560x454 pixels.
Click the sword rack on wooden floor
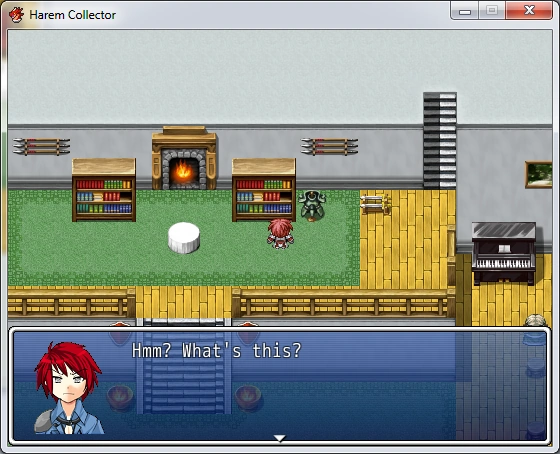pos(375,204)
